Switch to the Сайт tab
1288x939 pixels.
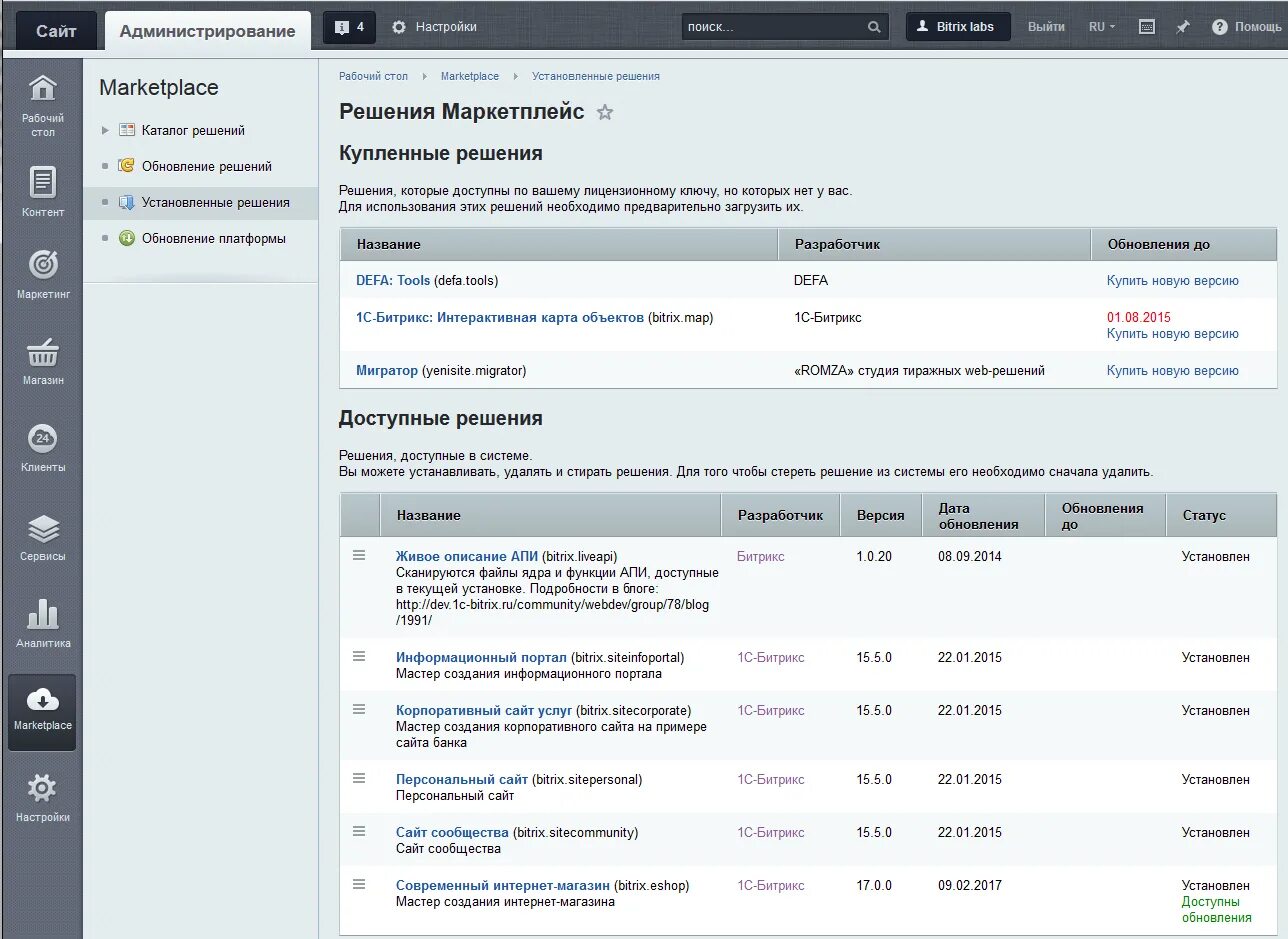click(56, 31)
